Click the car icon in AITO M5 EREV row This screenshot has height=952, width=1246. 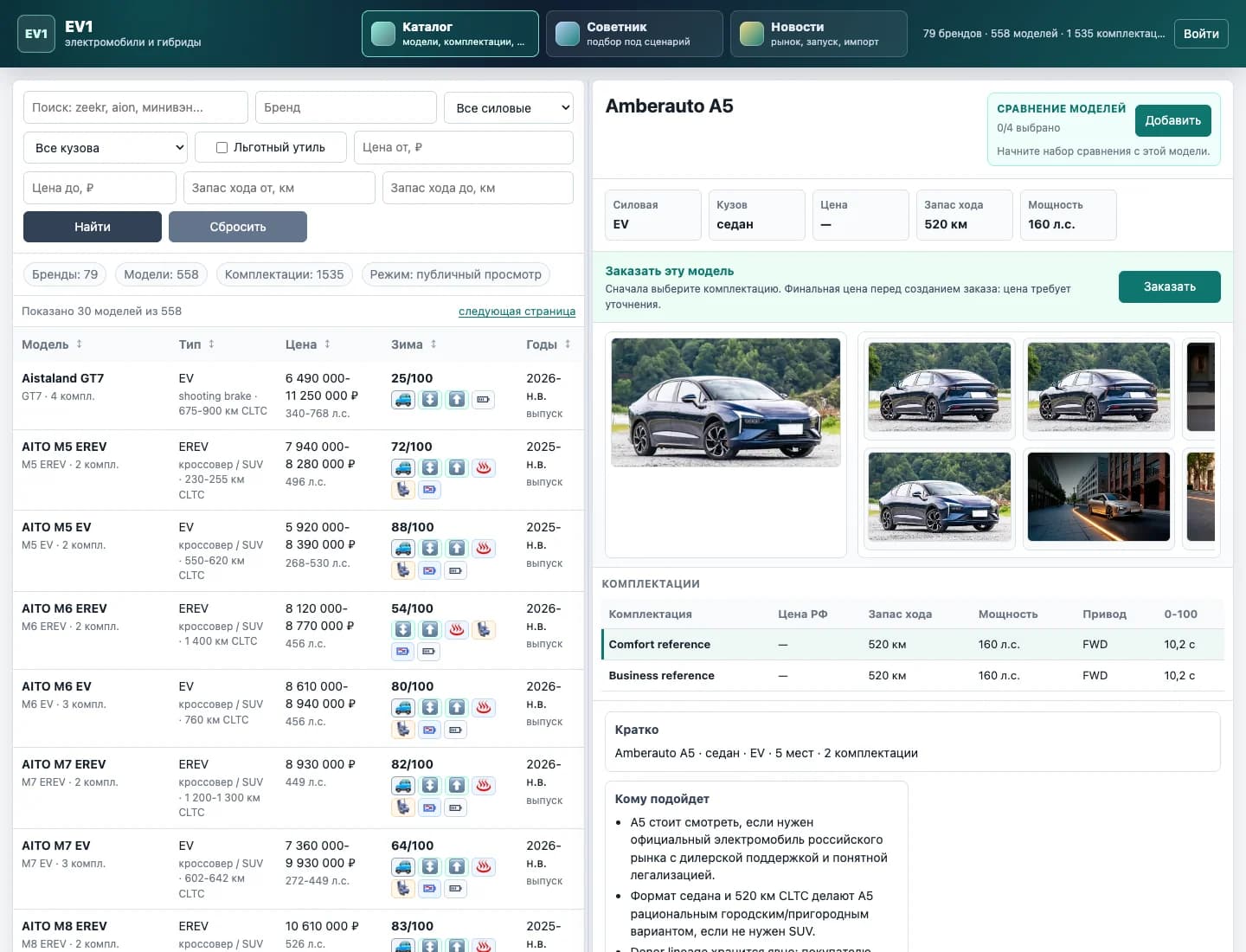point(402,467)
